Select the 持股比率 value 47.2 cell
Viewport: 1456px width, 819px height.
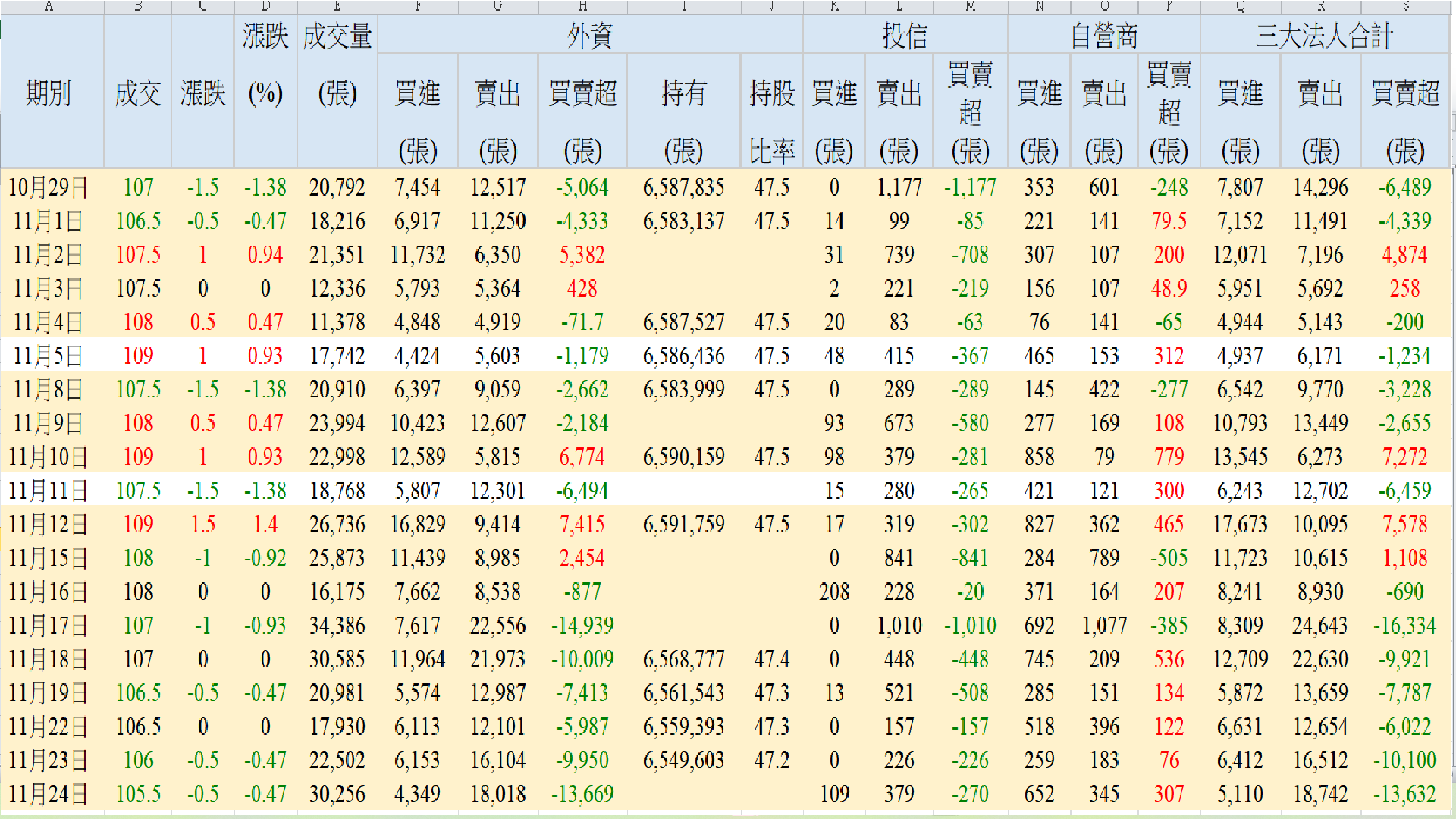(x=771, y=760)
